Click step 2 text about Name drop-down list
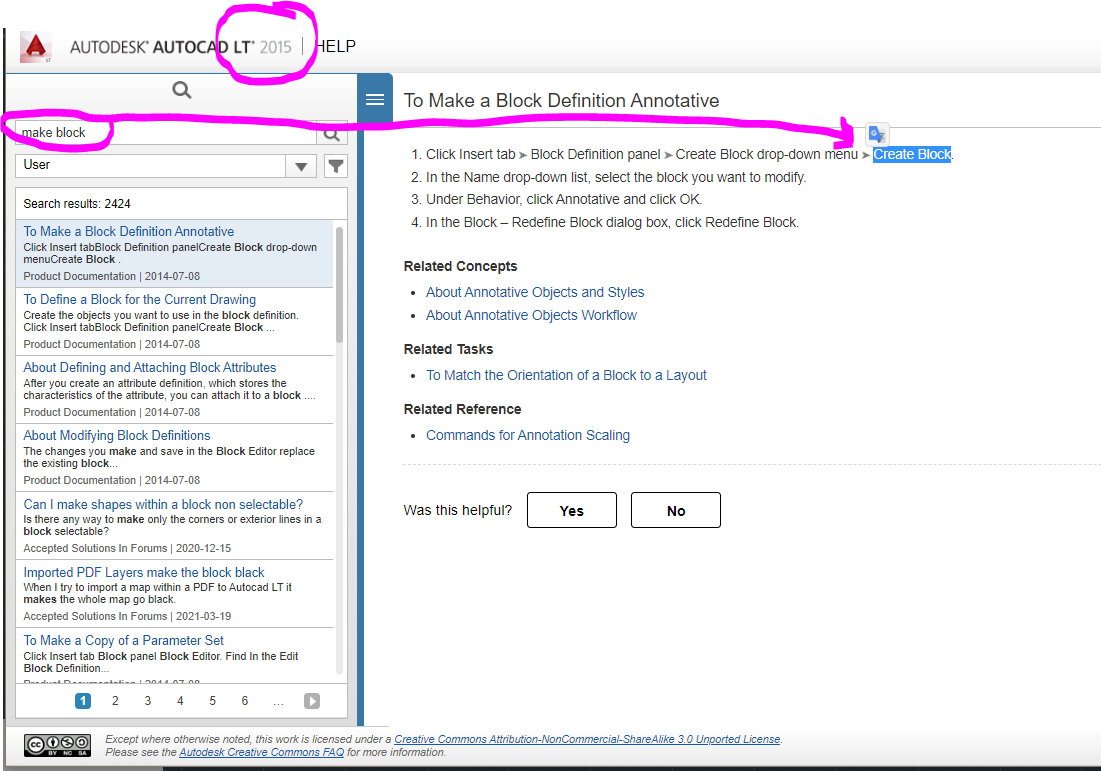1101x771 pixels. 616,177
